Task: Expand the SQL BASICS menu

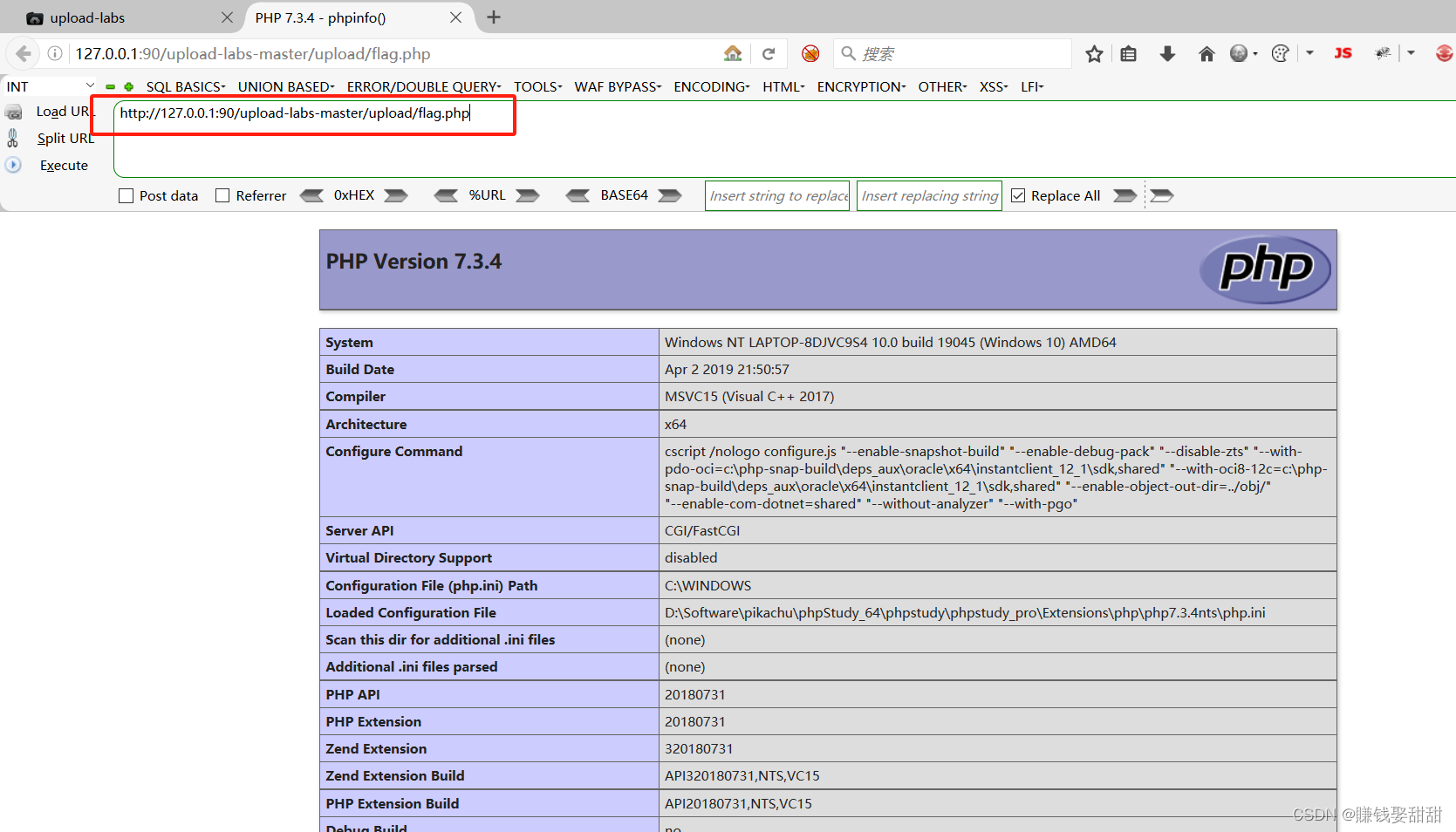Action: [186, 86]
